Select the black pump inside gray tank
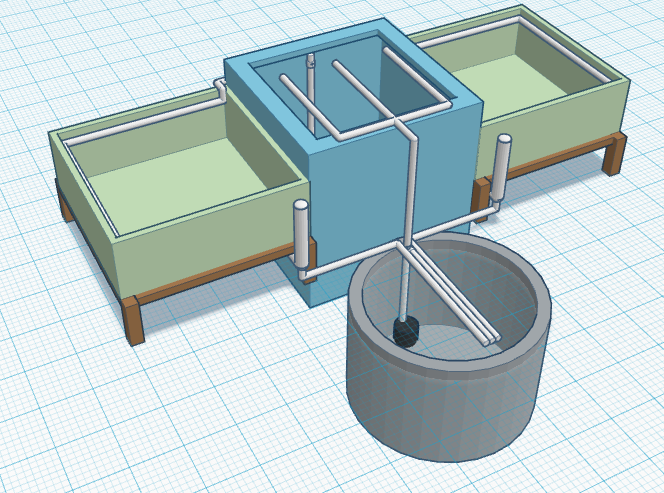Image resolution: width=664 pixels, height=493 pixels. click(x=405, y=332)
